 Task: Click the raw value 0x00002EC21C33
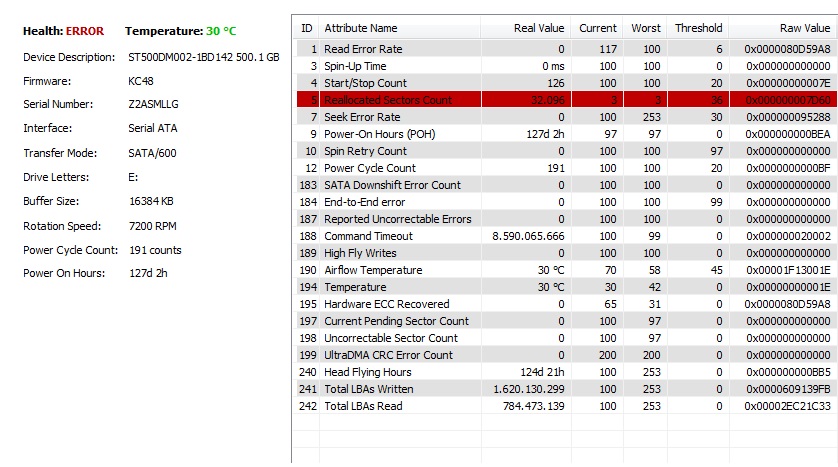point(787,406)
